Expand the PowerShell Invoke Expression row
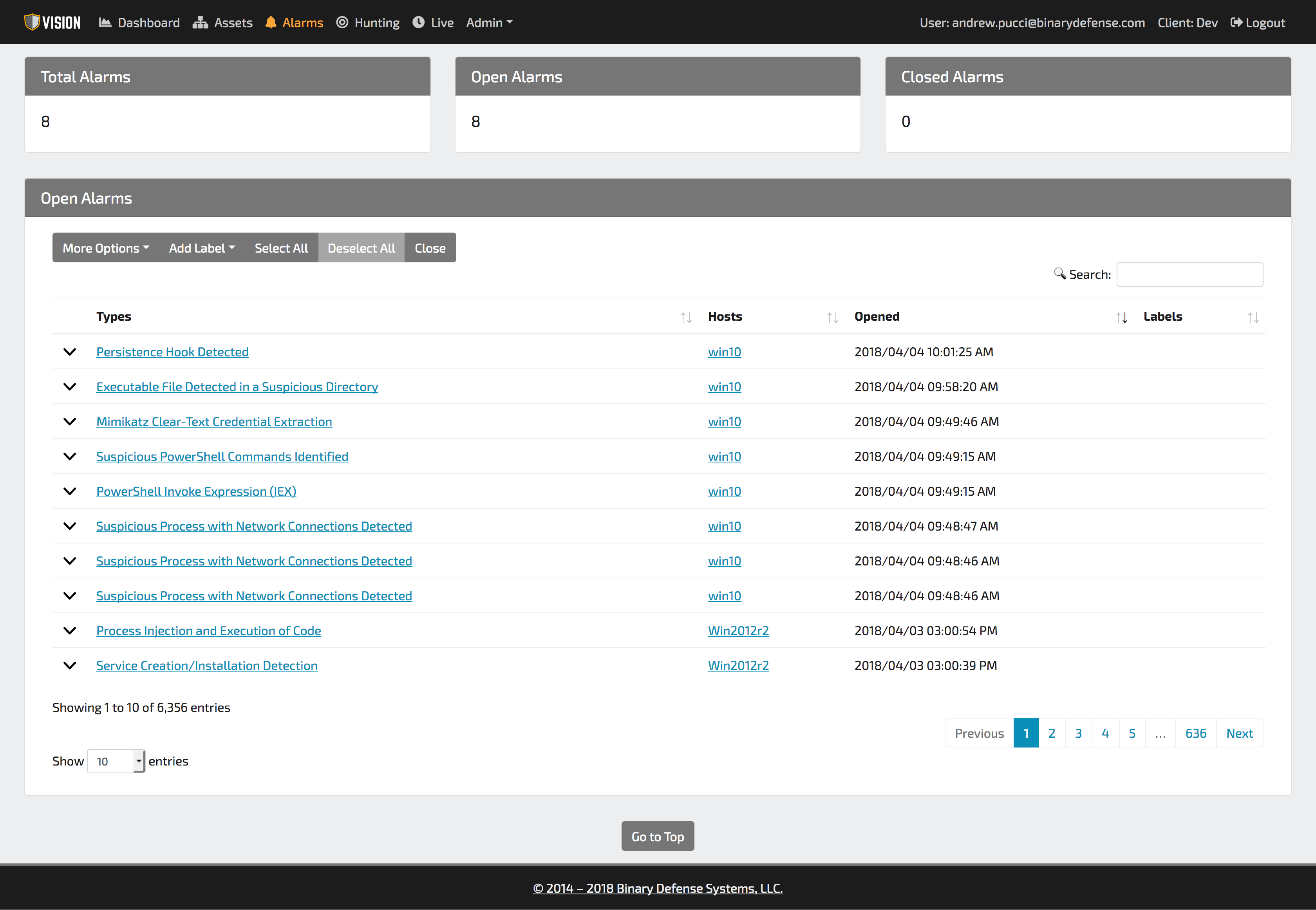This screenshot has height=910, width=1316. pos(70,491)
